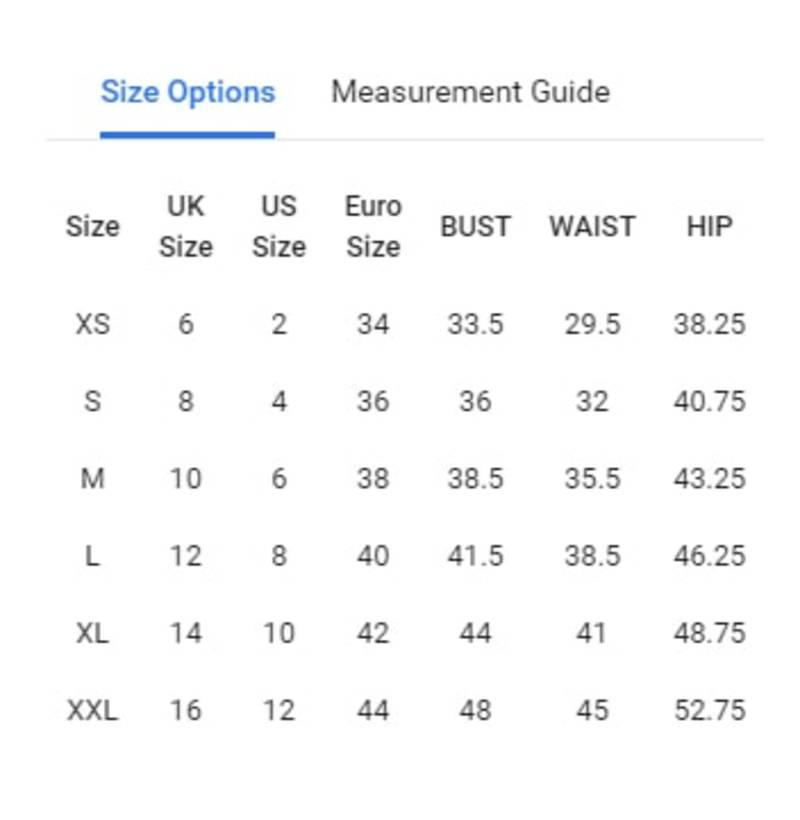Select the 35.5 waist value cell

[x=592, y=479]
